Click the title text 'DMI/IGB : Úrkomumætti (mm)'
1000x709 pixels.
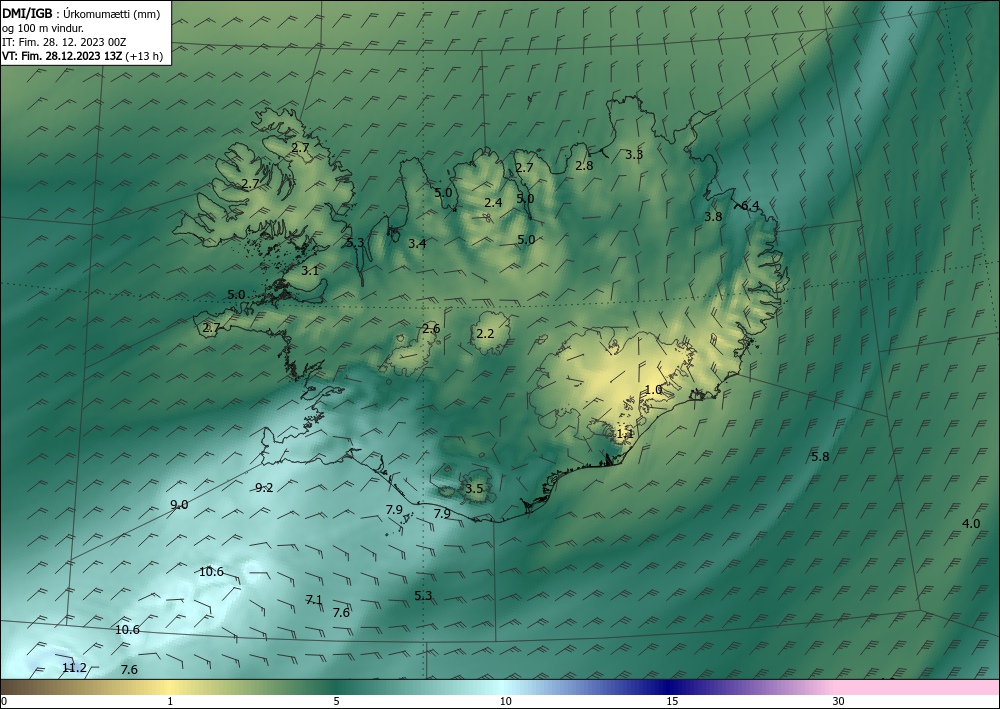point(81,14)
